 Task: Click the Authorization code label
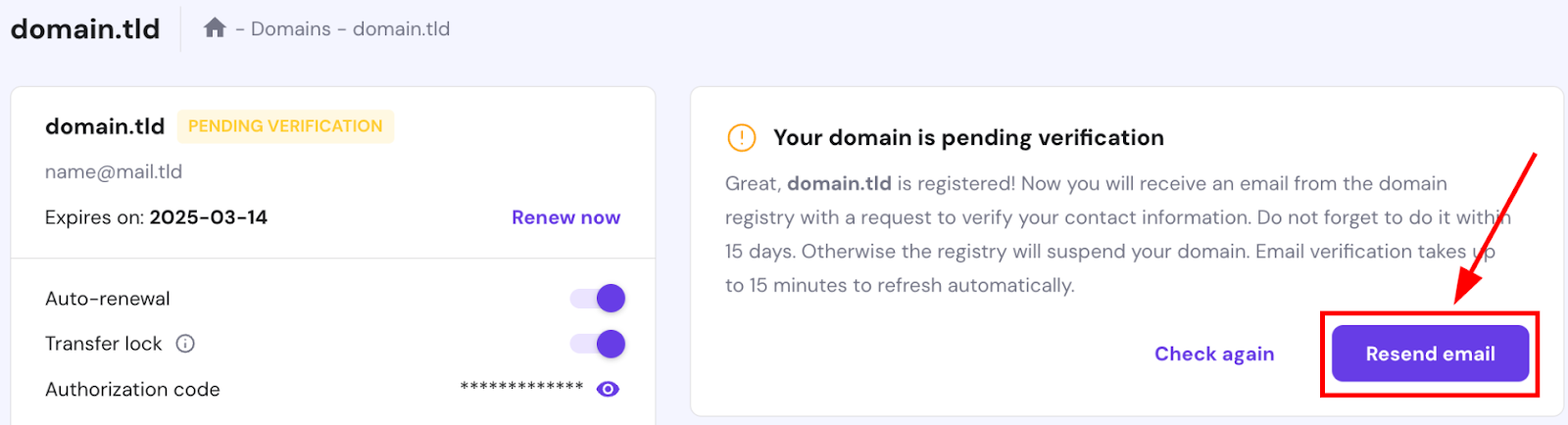(x=132, y=390)
